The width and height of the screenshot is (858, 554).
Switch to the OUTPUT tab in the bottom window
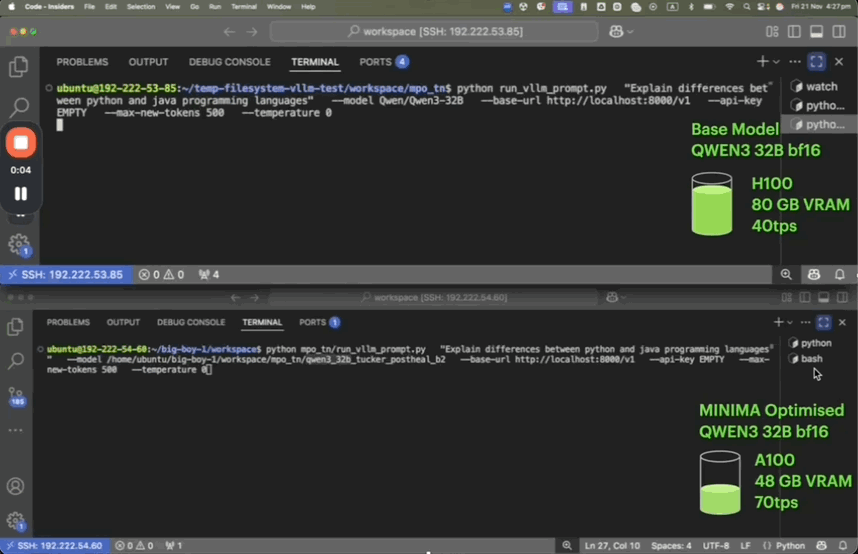123,322
